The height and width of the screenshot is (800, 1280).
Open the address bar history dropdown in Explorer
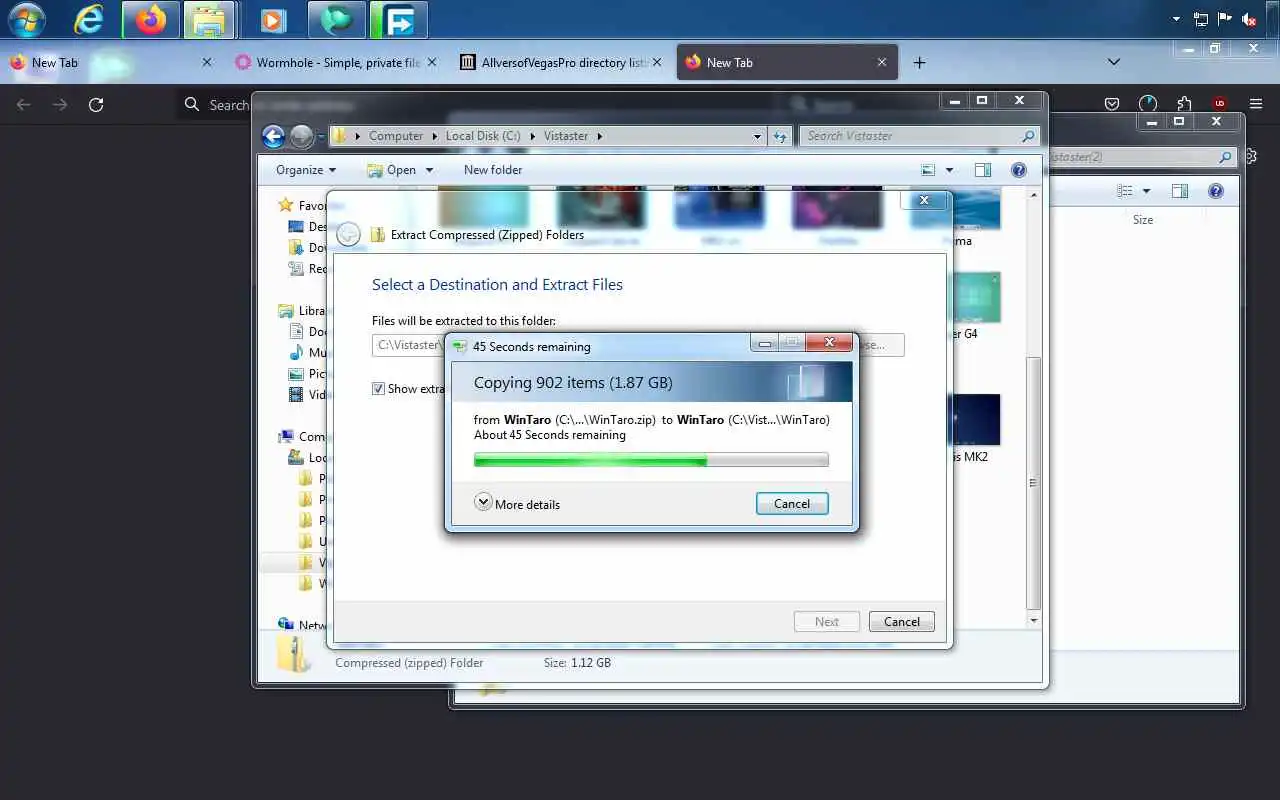(757, 136)
